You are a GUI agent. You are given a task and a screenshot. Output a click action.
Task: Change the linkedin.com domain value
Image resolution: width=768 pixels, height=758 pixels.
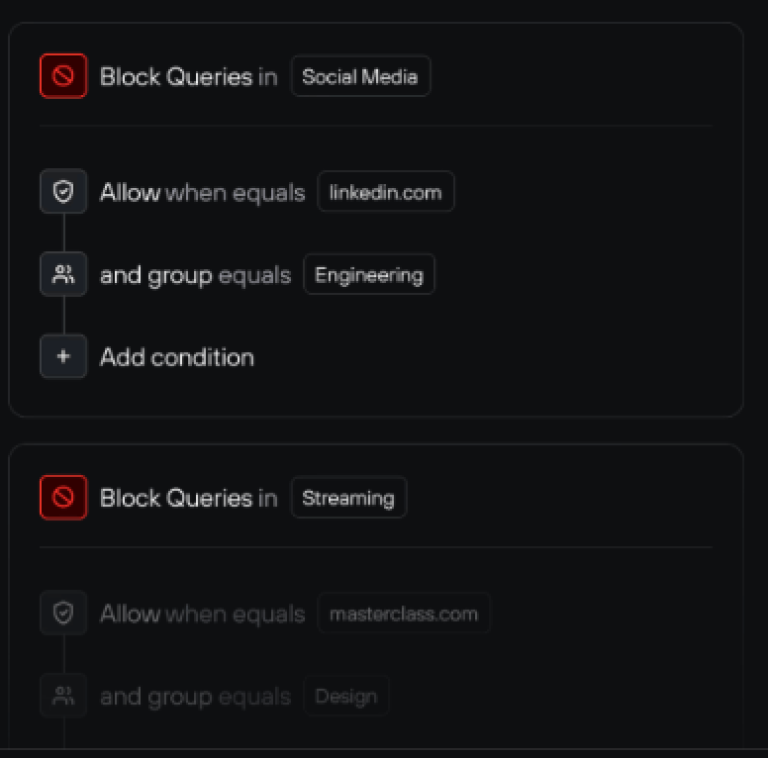tap(385, 192)
